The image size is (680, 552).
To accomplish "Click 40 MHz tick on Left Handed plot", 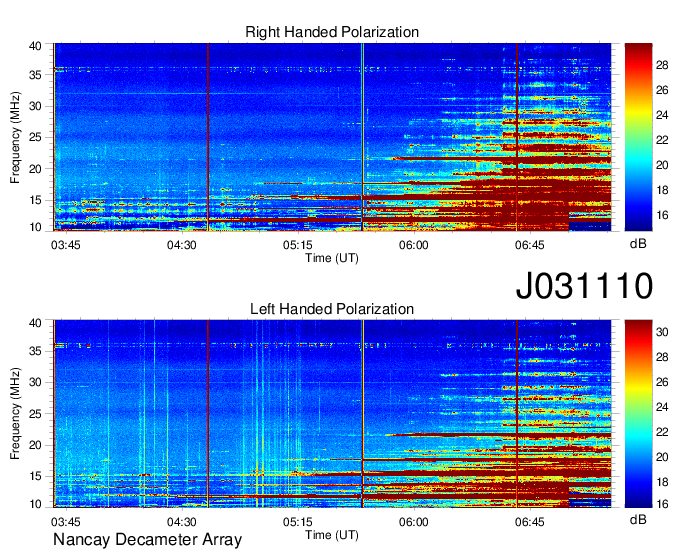I will pos(35,323).
